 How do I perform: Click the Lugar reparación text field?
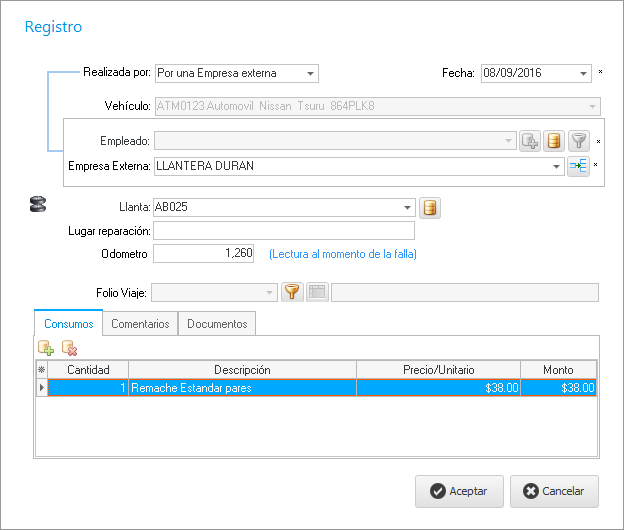(x=283, y=231)
